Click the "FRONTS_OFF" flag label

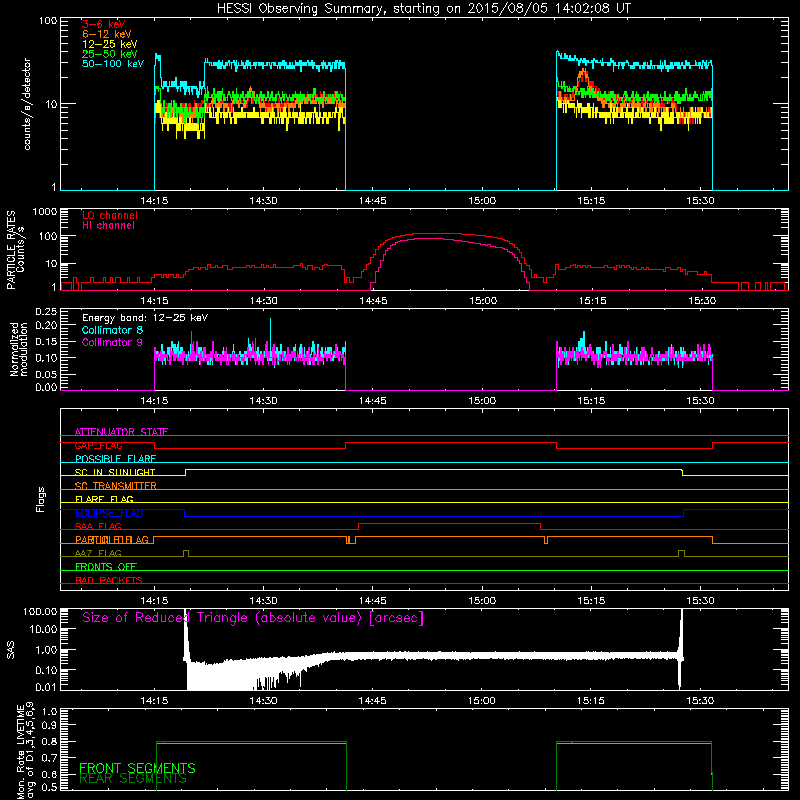click(x=106, y=566)
